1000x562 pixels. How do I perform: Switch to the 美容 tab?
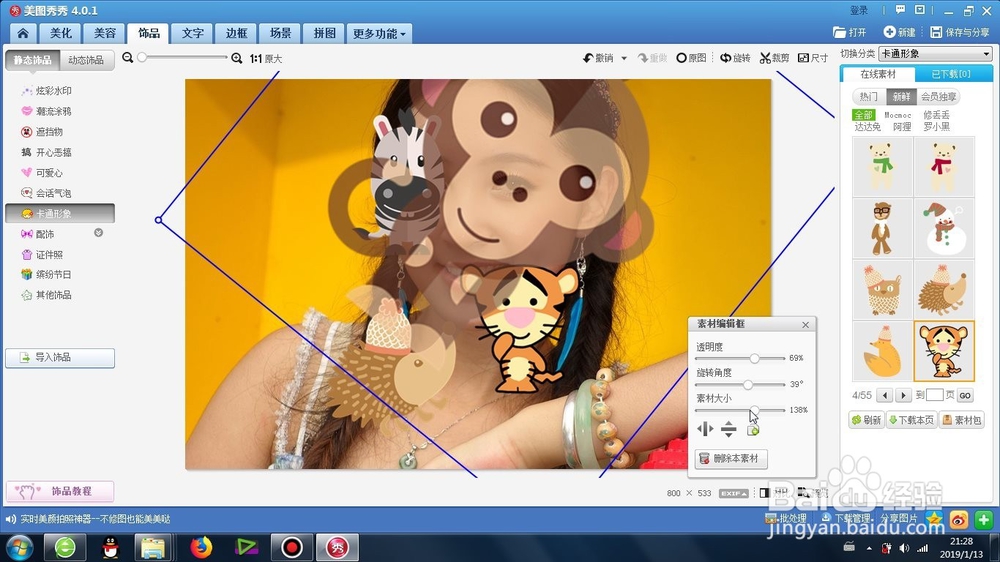coord(105,33)
